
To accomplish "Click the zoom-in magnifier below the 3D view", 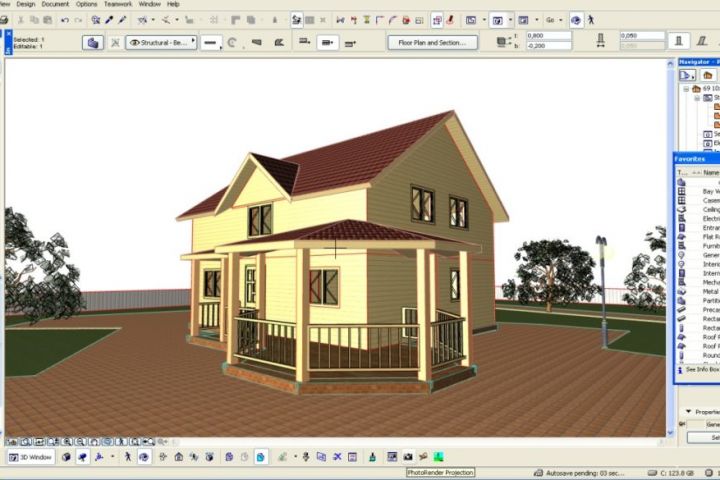I will pyautogui.click(x=67, y=442).
